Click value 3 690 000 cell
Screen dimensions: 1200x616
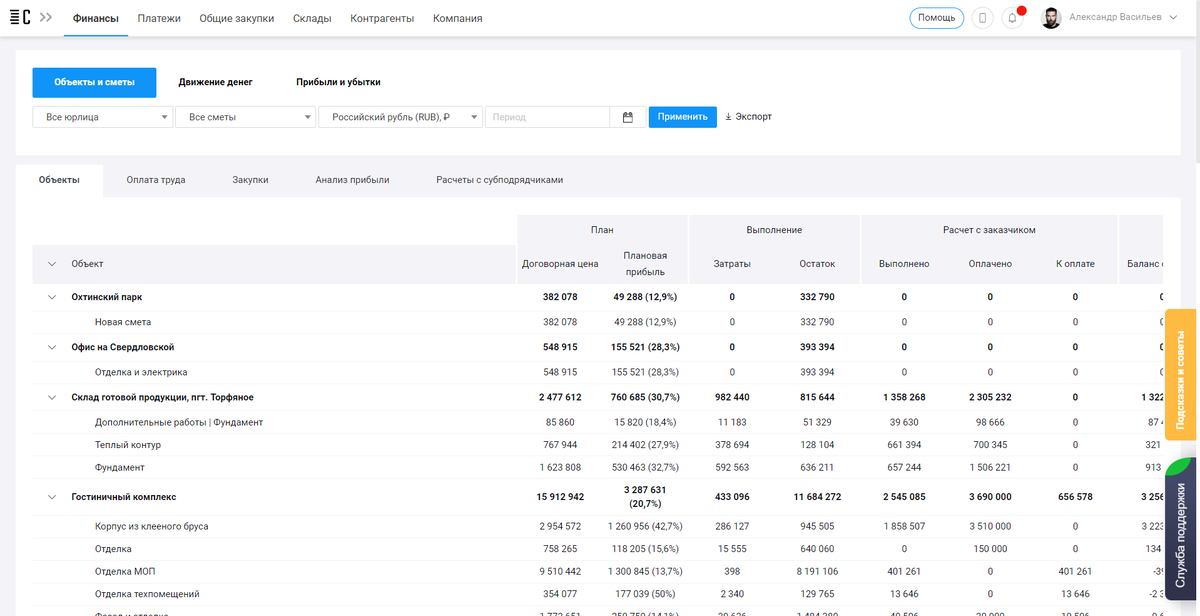(x=990, y=496)
